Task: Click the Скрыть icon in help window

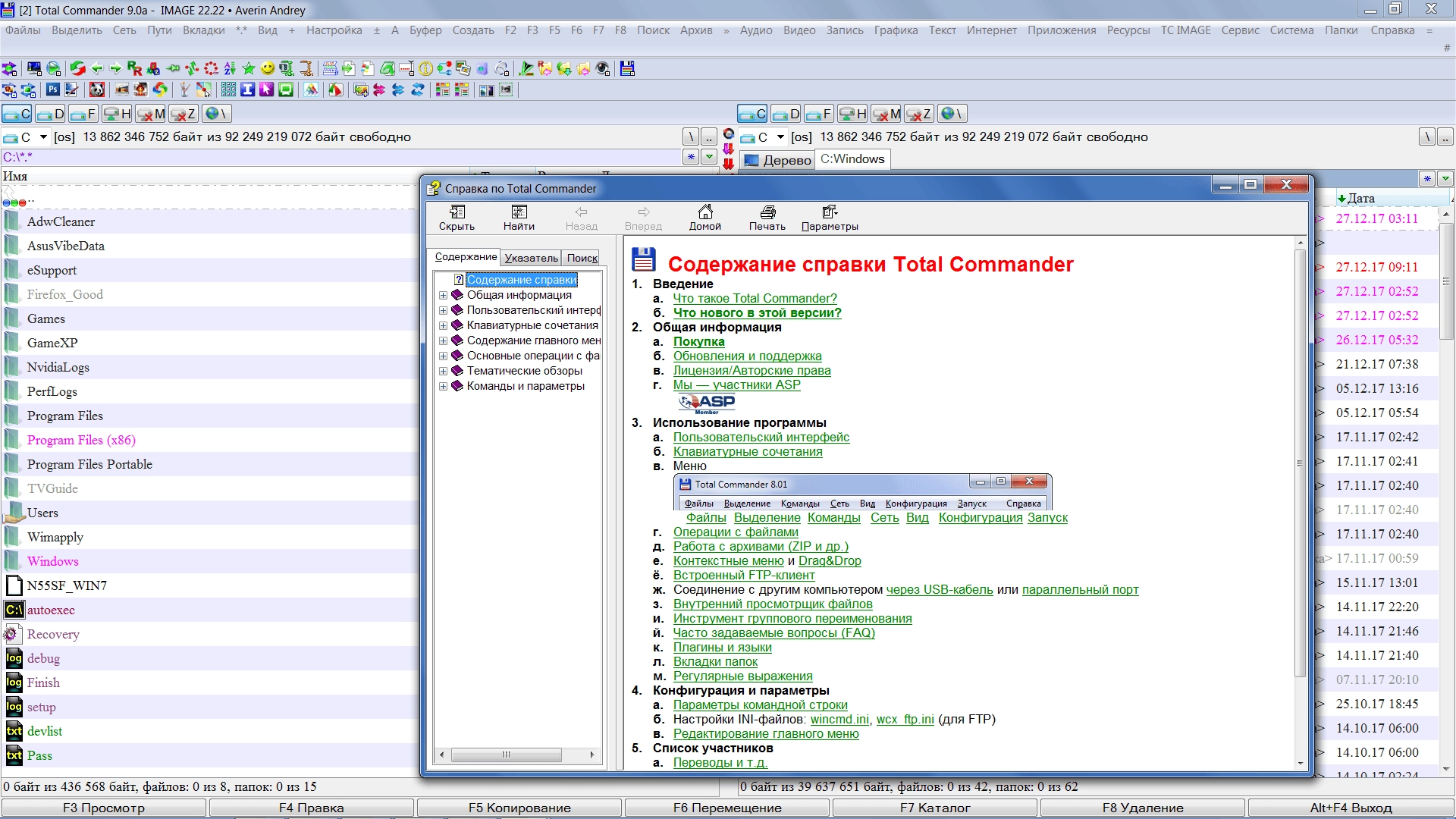Action: click(x=457, y=218)
